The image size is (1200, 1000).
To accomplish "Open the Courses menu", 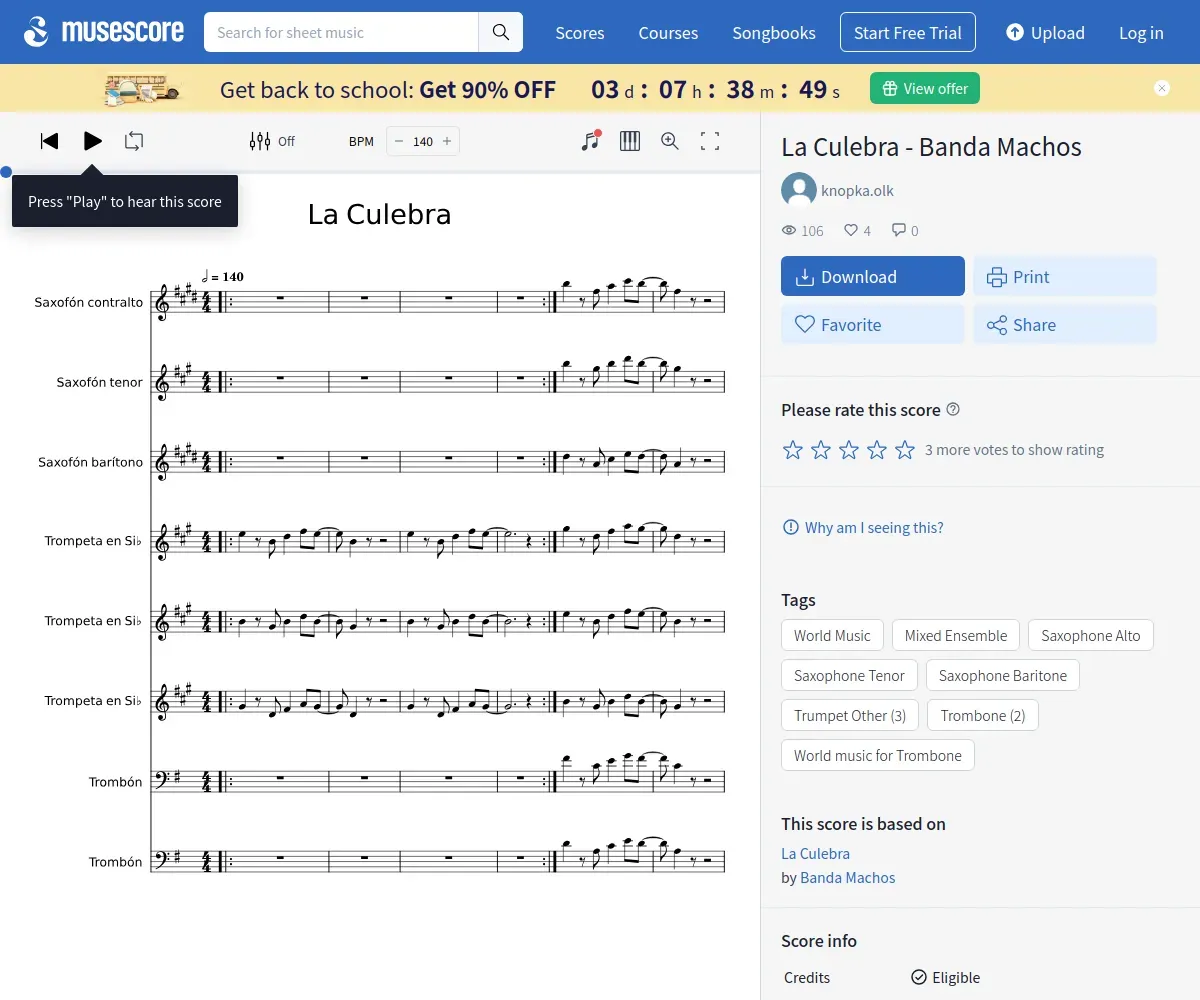I will click(x=668, y=33).
